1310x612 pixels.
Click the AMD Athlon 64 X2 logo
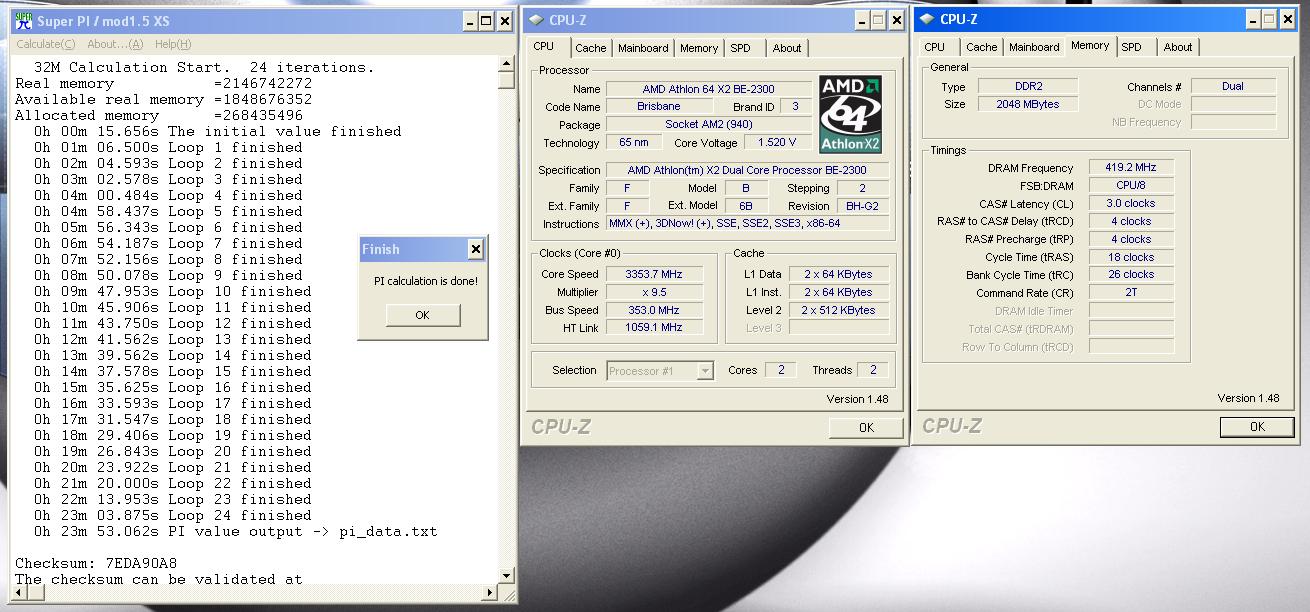coord(849,114)
